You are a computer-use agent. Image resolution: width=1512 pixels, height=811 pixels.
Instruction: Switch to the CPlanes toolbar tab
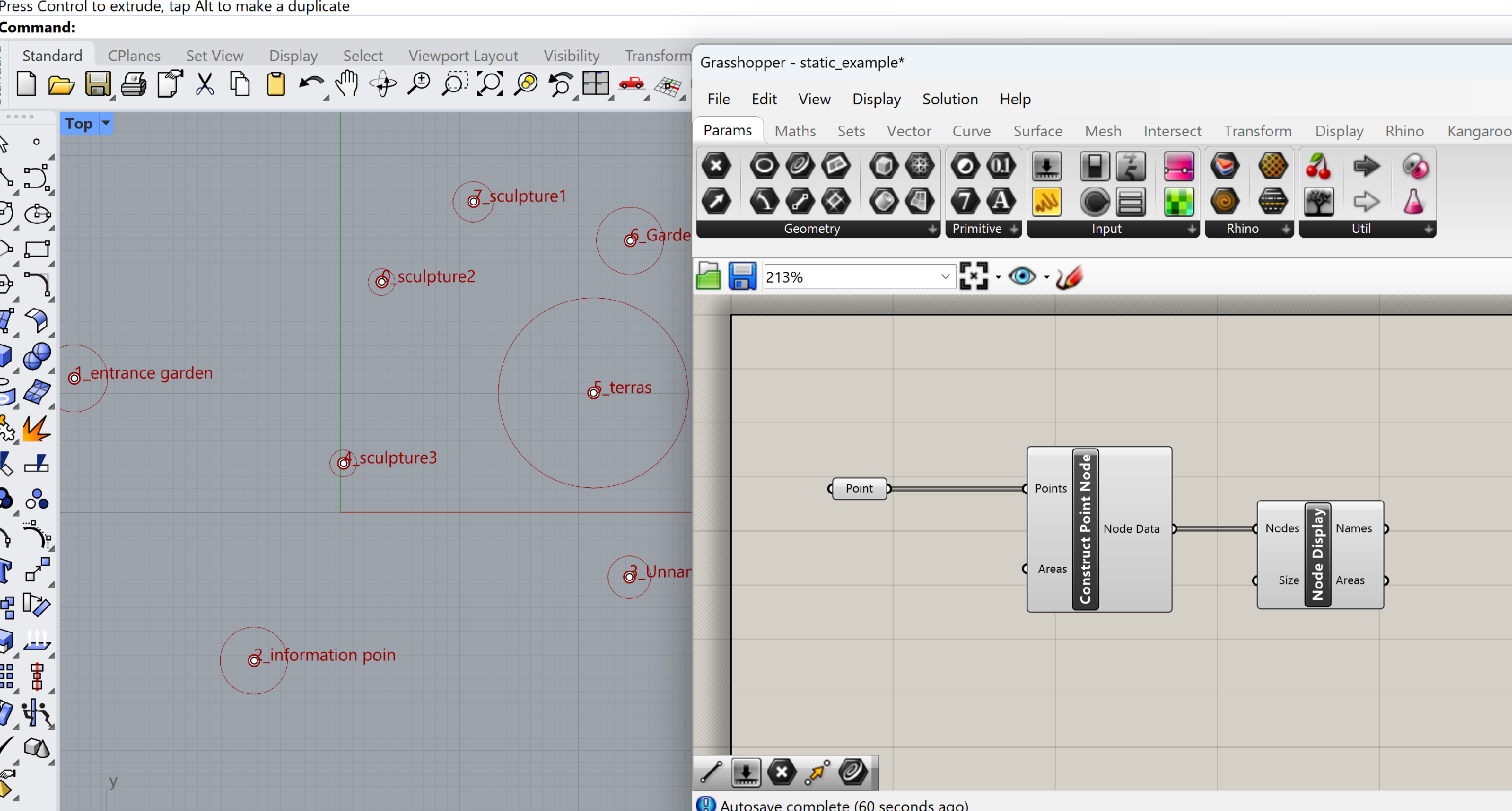134,55
